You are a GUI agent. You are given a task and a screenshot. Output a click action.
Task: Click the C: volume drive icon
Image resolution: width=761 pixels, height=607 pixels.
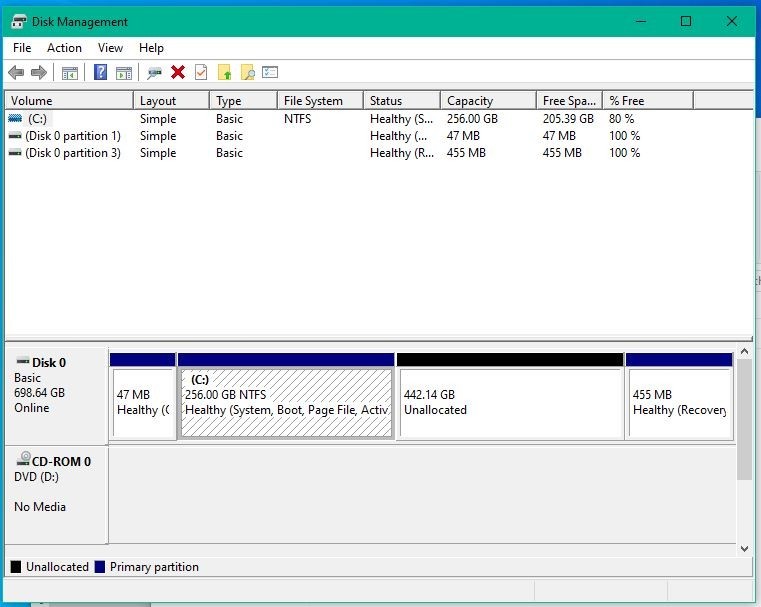(16, 118)
